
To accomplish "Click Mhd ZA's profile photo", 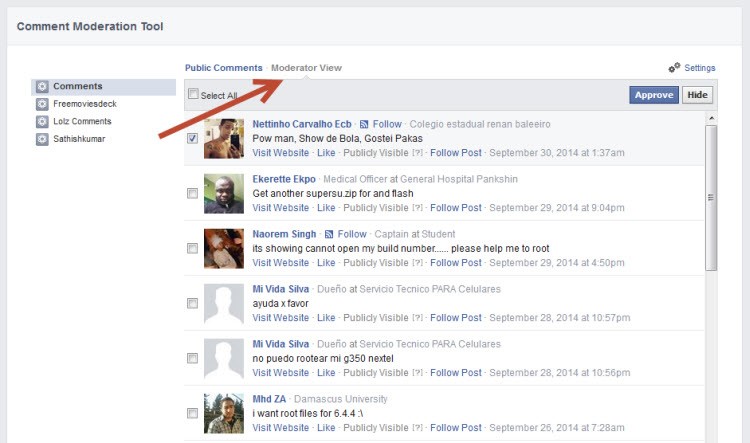I will coord(224,414).
